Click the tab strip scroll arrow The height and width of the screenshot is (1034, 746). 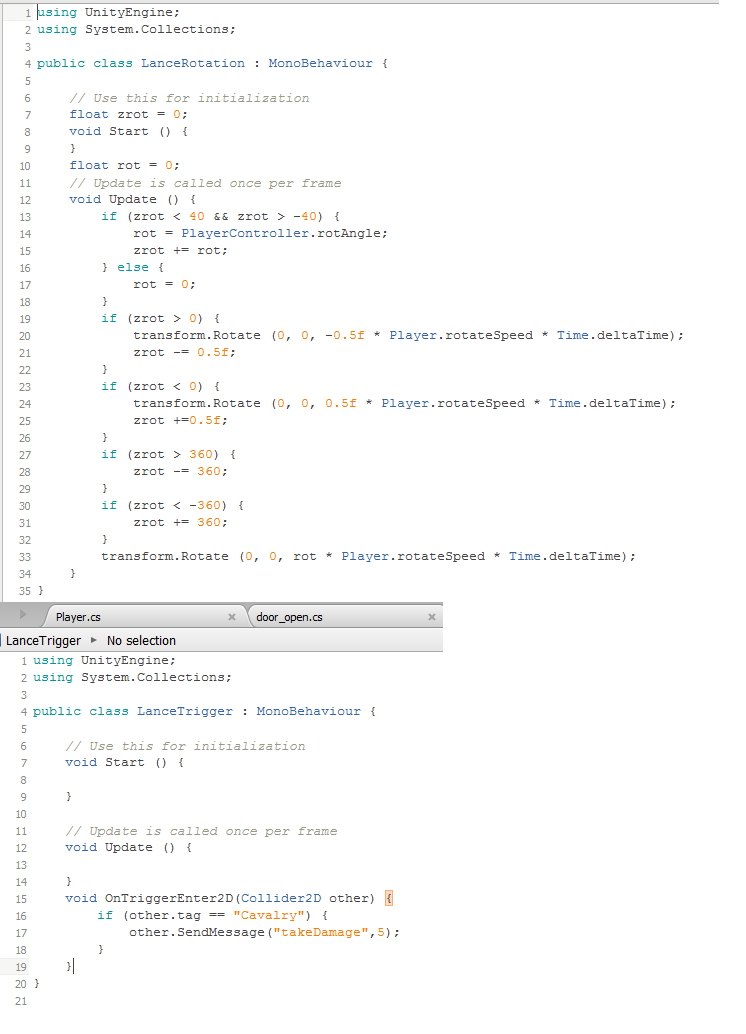click(22, 615)
